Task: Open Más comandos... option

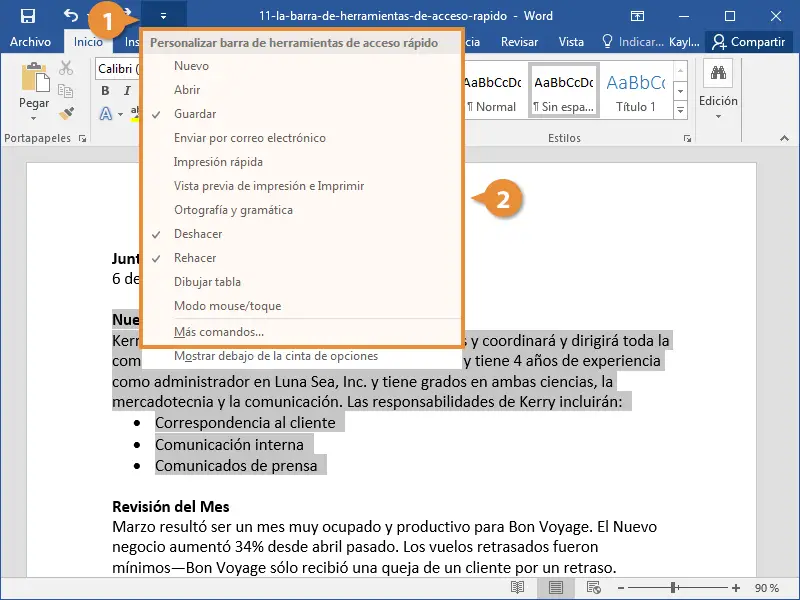Action: pos(301,332)
